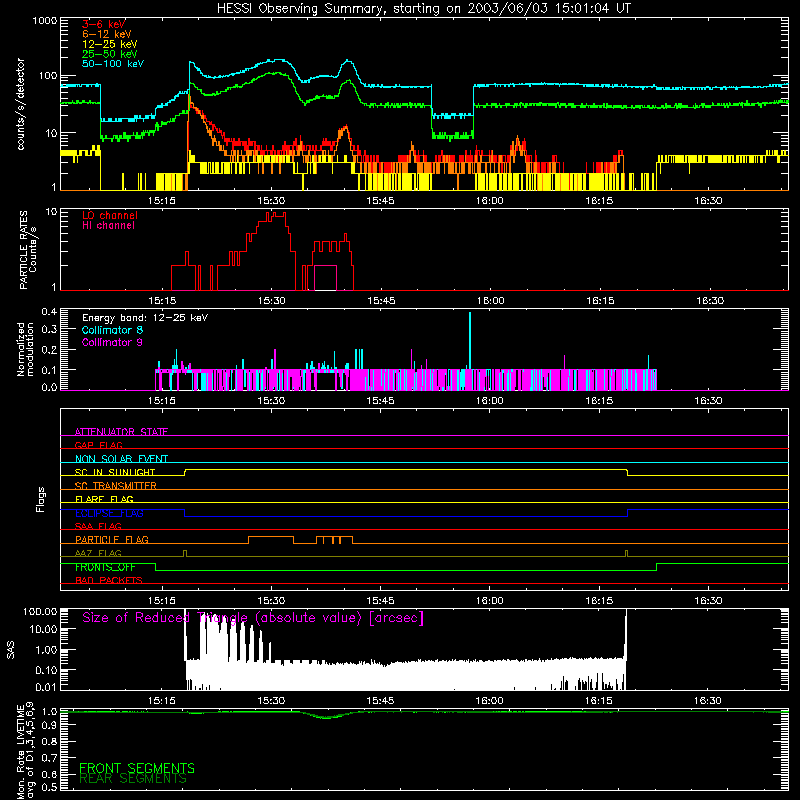Click the "GAP FLAG" label
800x800 pixels.
coord(98,445)
